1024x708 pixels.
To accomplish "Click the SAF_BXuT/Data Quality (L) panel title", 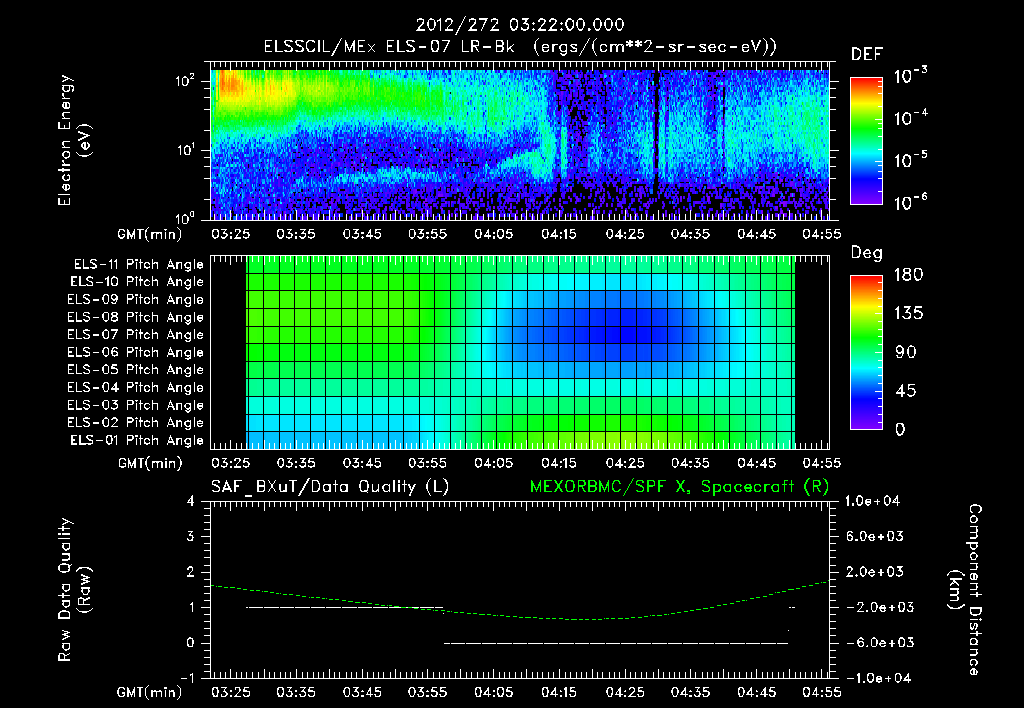I will pyautogui.click(x=330, y=487).
